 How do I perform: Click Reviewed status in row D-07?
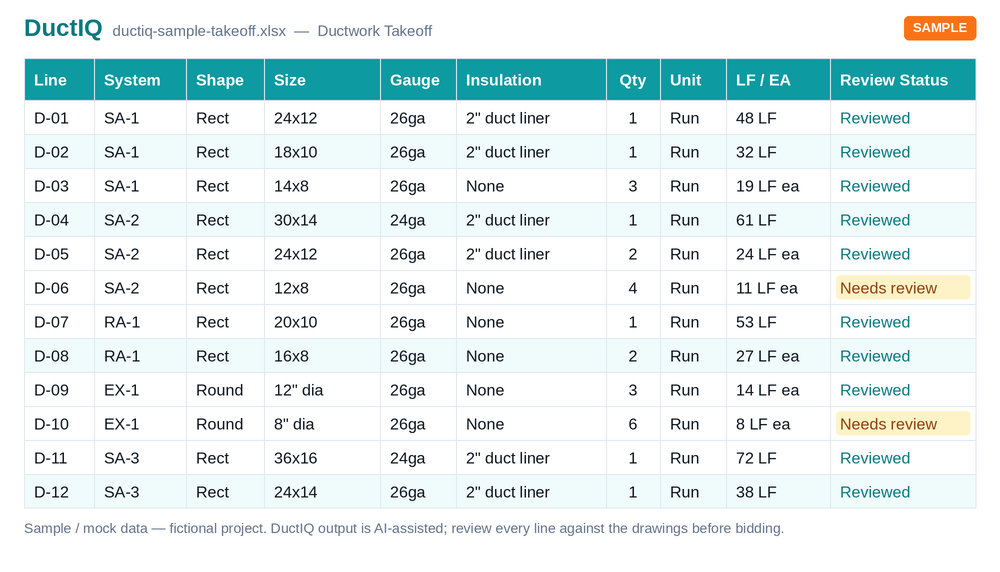pos(874,322)
